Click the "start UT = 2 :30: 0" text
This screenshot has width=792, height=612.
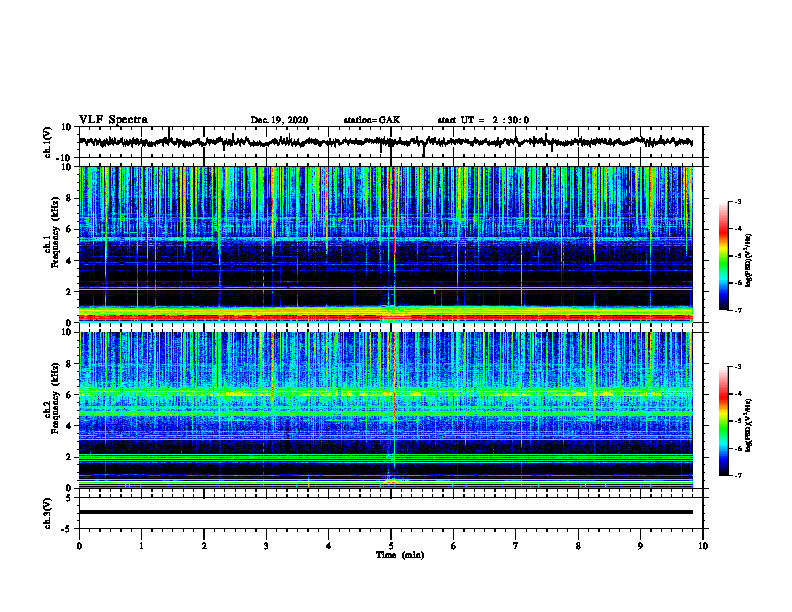click(483, 120)
